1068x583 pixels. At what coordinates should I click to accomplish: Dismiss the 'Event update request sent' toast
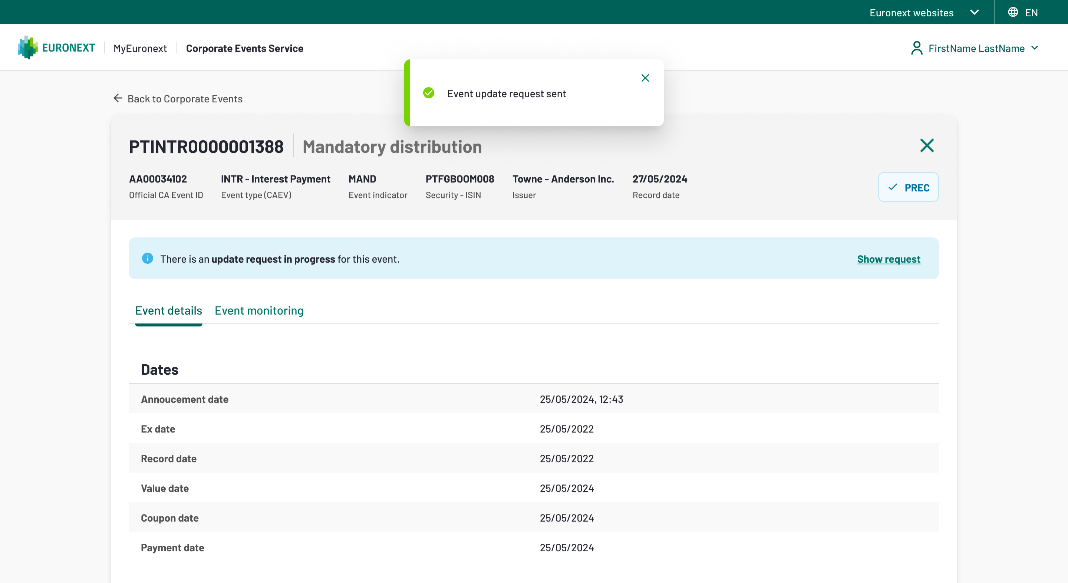point(645,78)
